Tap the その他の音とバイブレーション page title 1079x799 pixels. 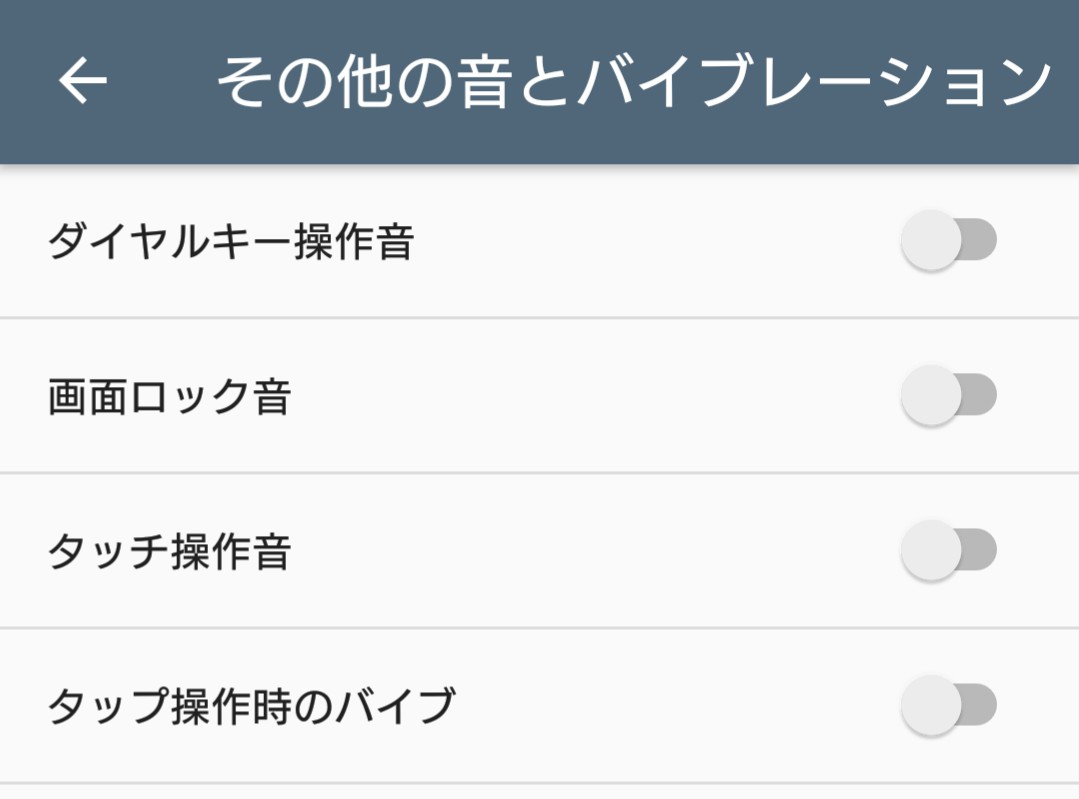coord(634,81)
